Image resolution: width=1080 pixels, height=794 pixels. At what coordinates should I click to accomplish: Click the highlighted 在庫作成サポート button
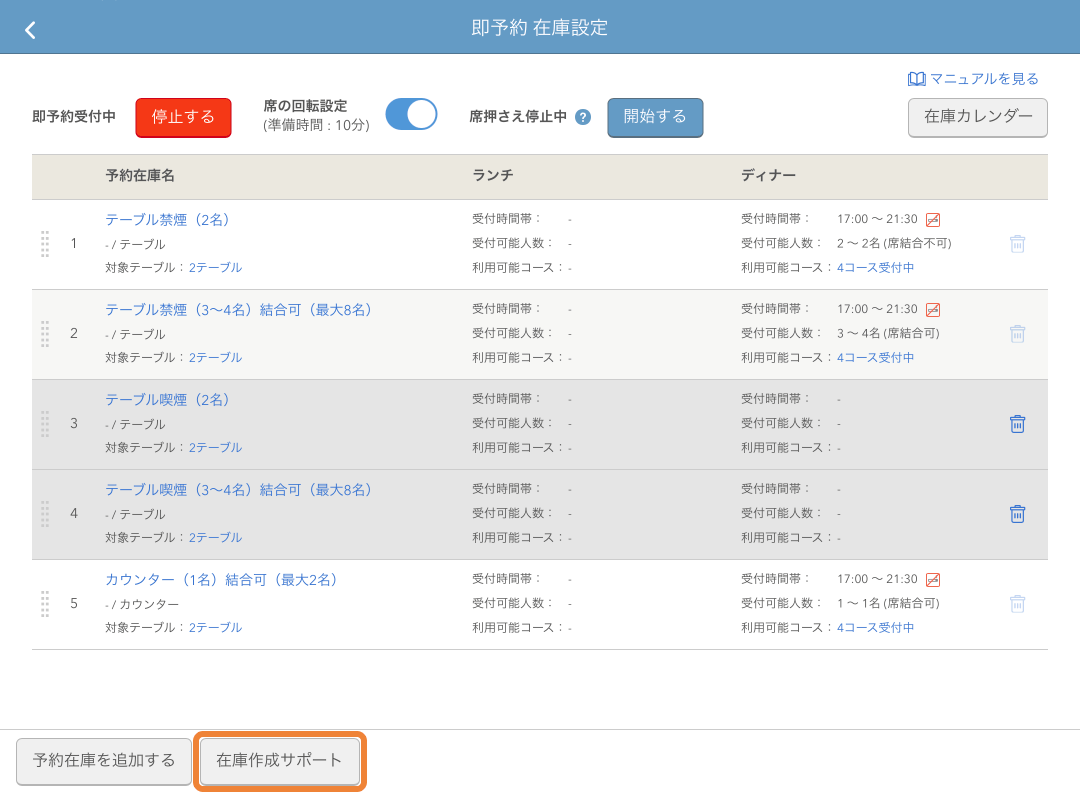279,761
